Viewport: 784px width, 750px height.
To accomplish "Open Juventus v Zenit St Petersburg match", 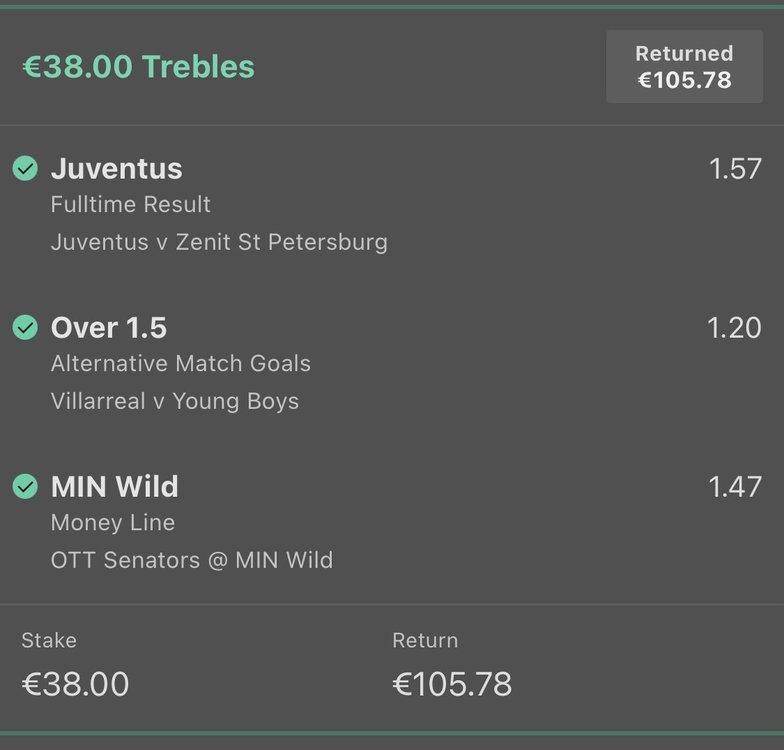I will click(x=219, y=242).
